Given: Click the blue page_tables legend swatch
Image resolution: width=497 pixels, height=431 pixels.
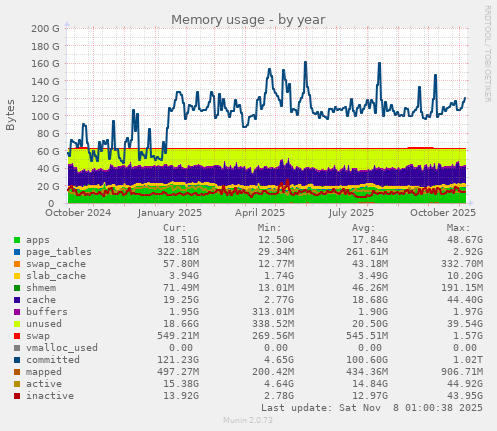Looking at the screenshot, I should coord(17,252).
